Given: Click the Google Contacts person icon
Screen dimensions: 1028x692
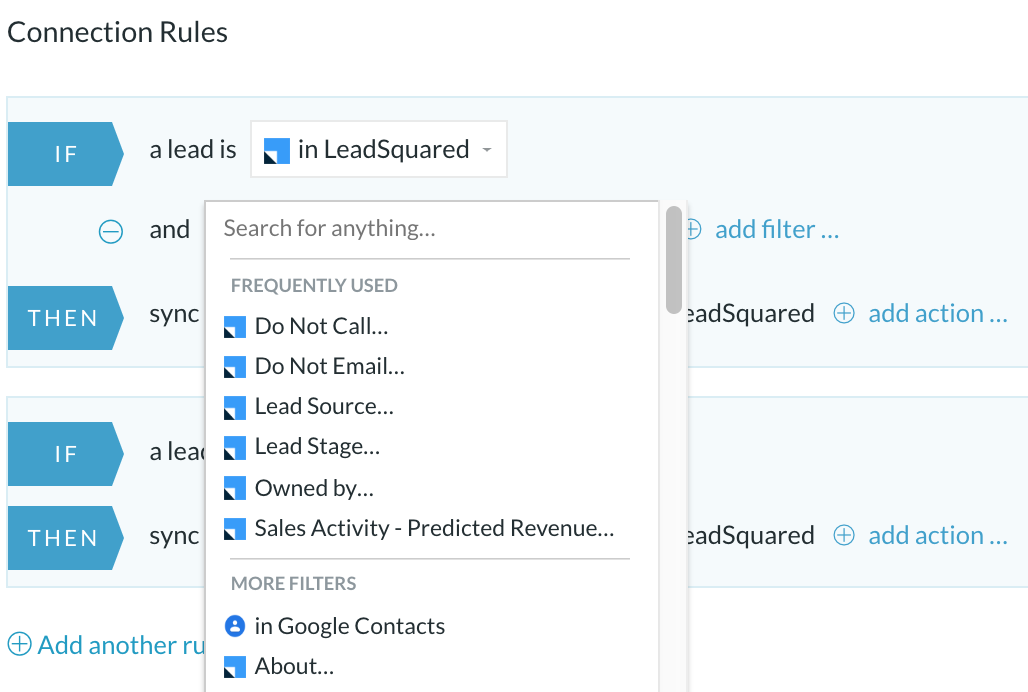Looking at the screenshot, I should [x=235, y=626].
